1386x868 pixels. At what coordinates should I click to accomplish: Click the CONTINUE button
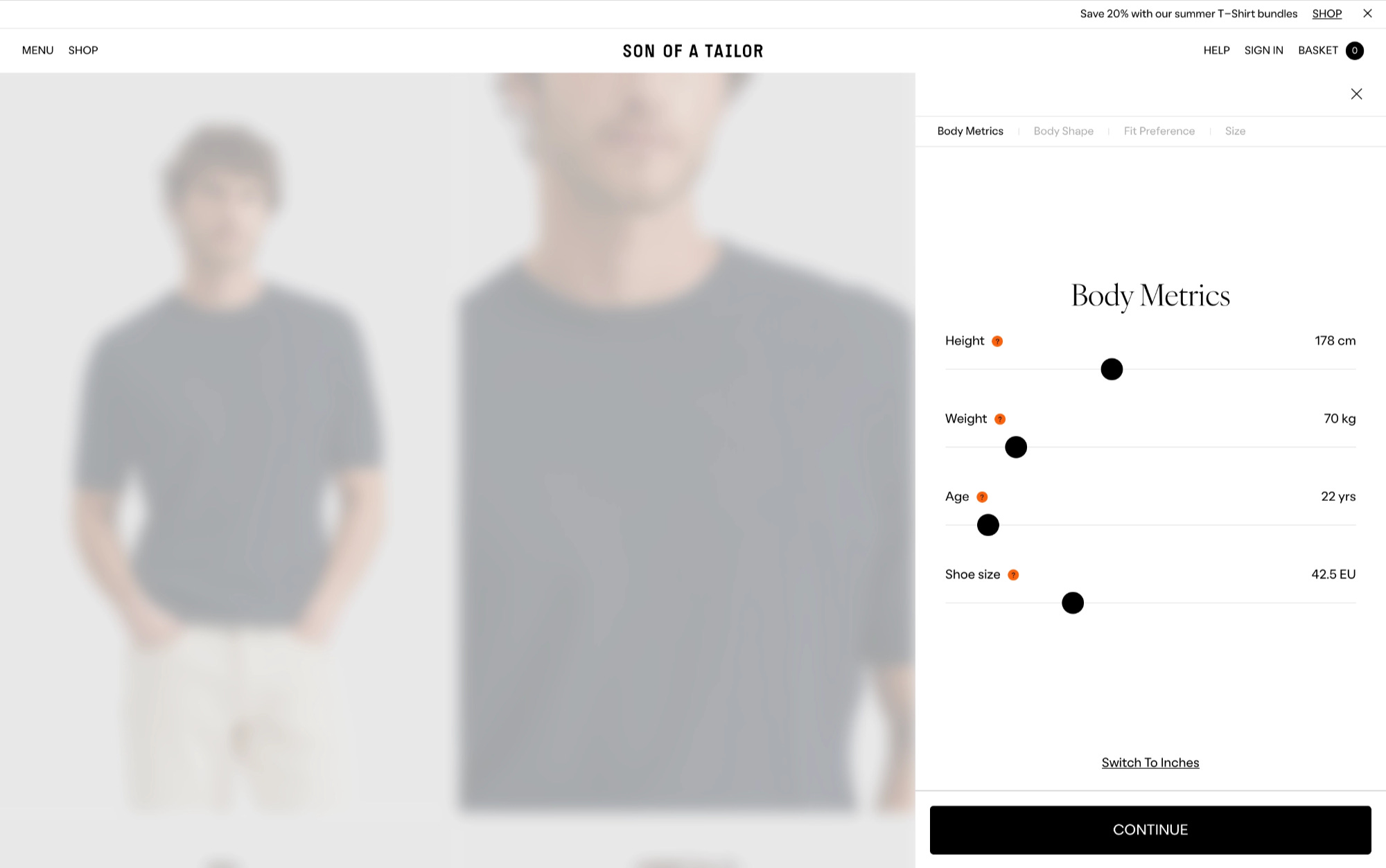[1150, 830]
